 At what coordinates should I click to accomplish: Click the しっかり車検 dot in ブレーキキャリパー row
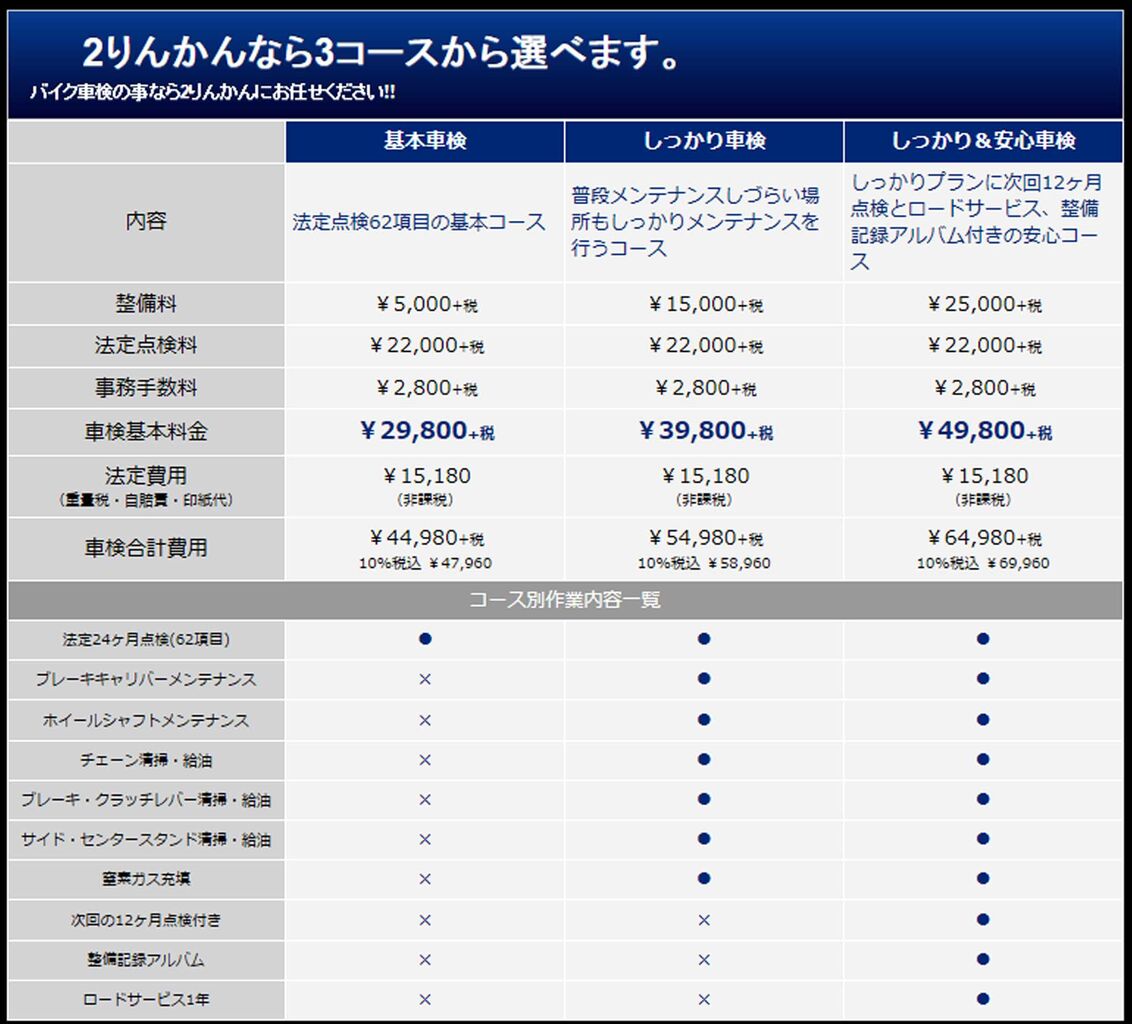704,679
